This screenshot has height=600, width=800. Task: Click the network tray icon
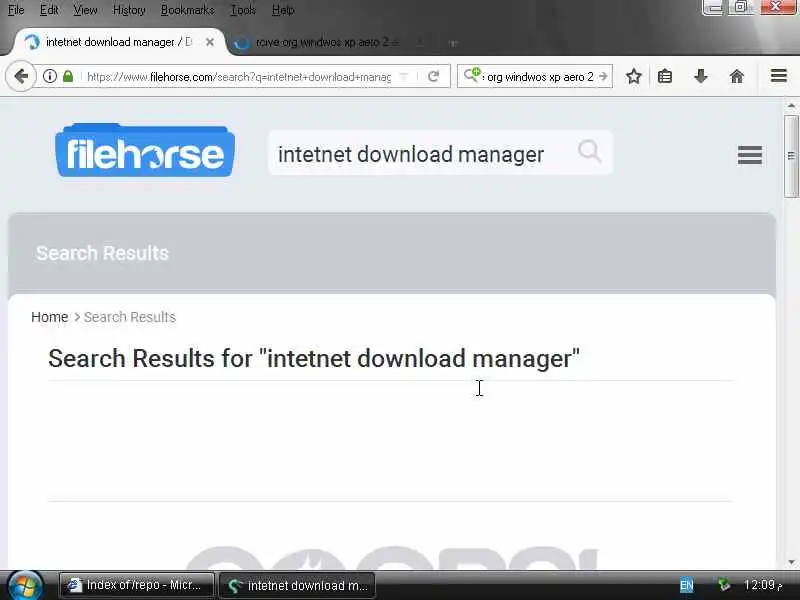[724, 585]
